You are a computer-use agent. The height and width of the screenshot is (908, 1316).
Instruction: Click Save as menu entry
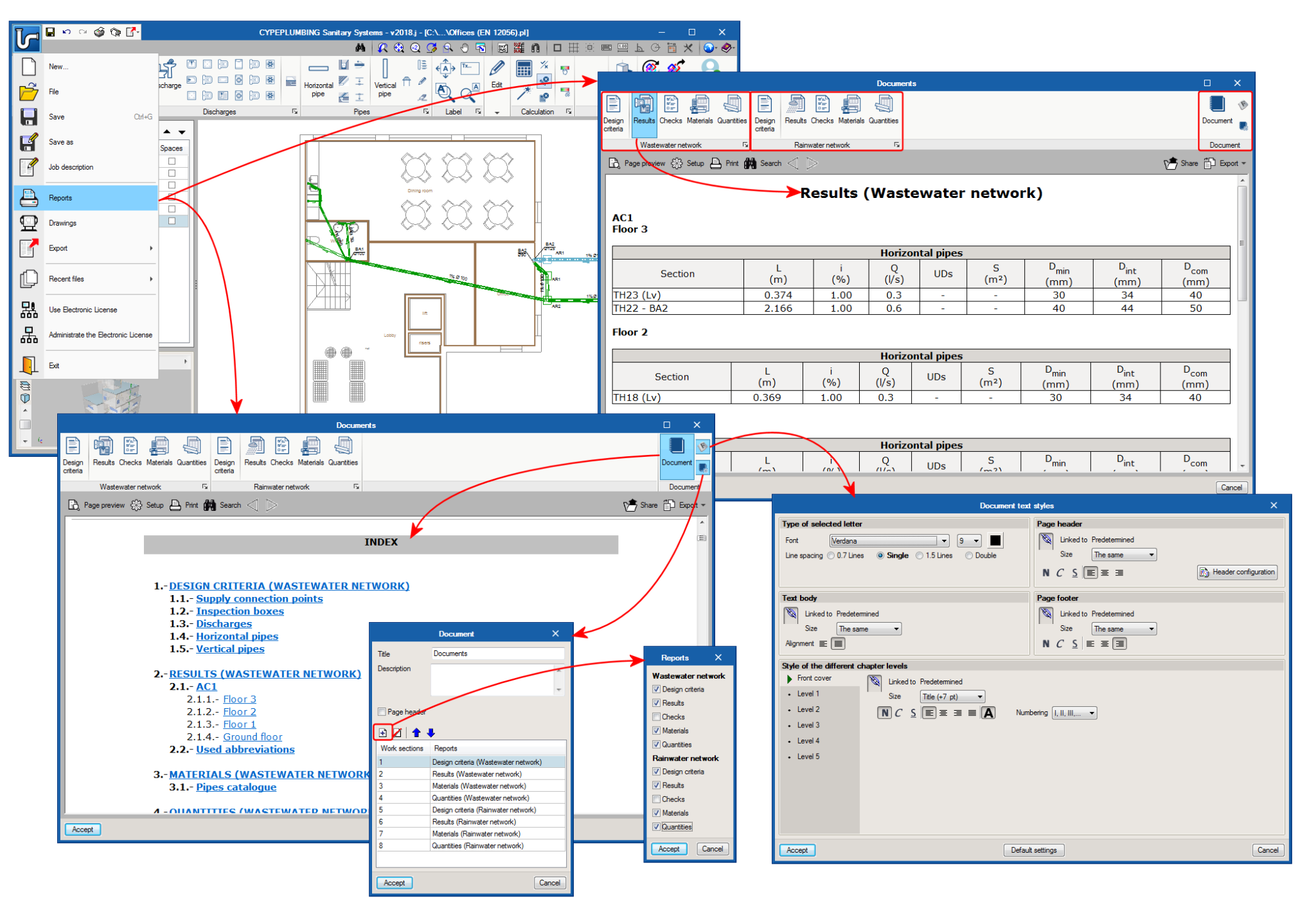pos(85,142)
